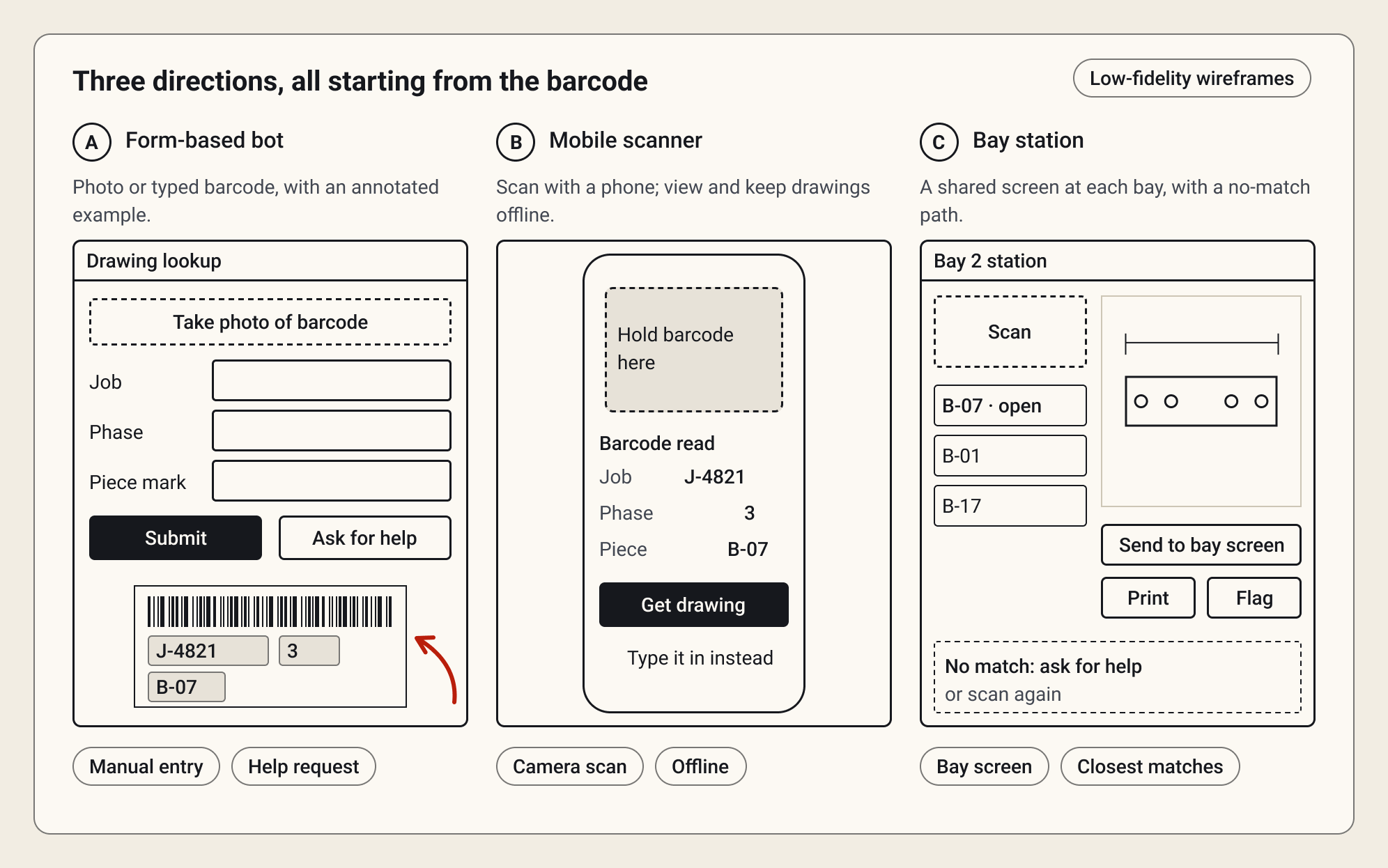Focus the Piece mark input field
This screenshot has height=868, width=1388.
(332, 481)
